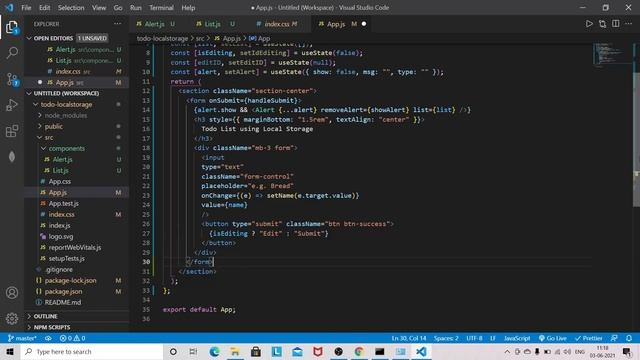The width and height of the screenshot is (640, 360).
Task: Open notifications bell in status bar
Action: coord(629,338)
